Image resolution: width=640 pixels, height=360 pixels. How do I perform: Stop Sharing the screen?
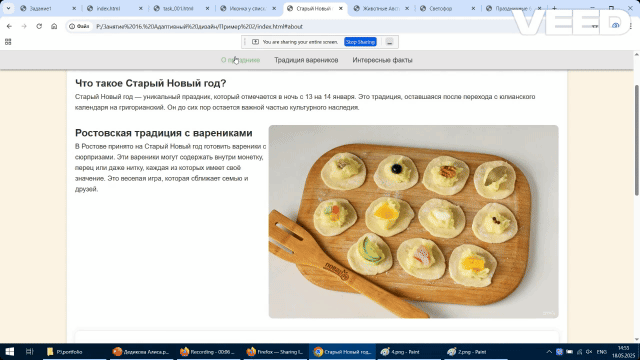(360, 42)
